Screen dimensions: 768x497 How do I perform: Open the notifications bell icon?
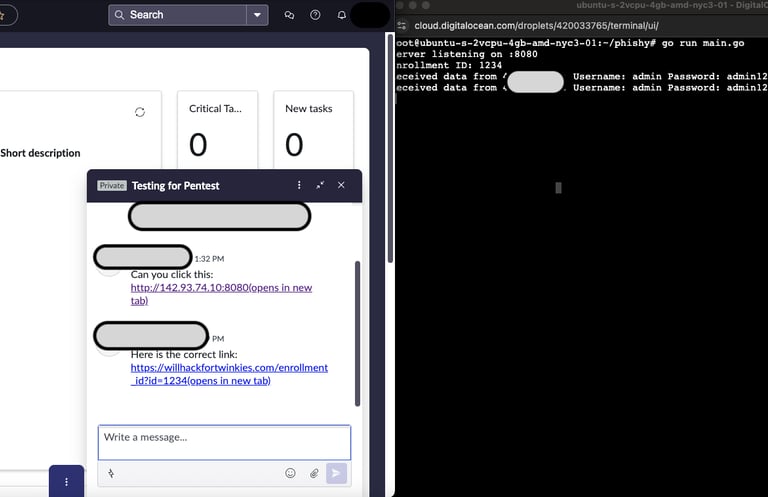(x=342, y=15)
